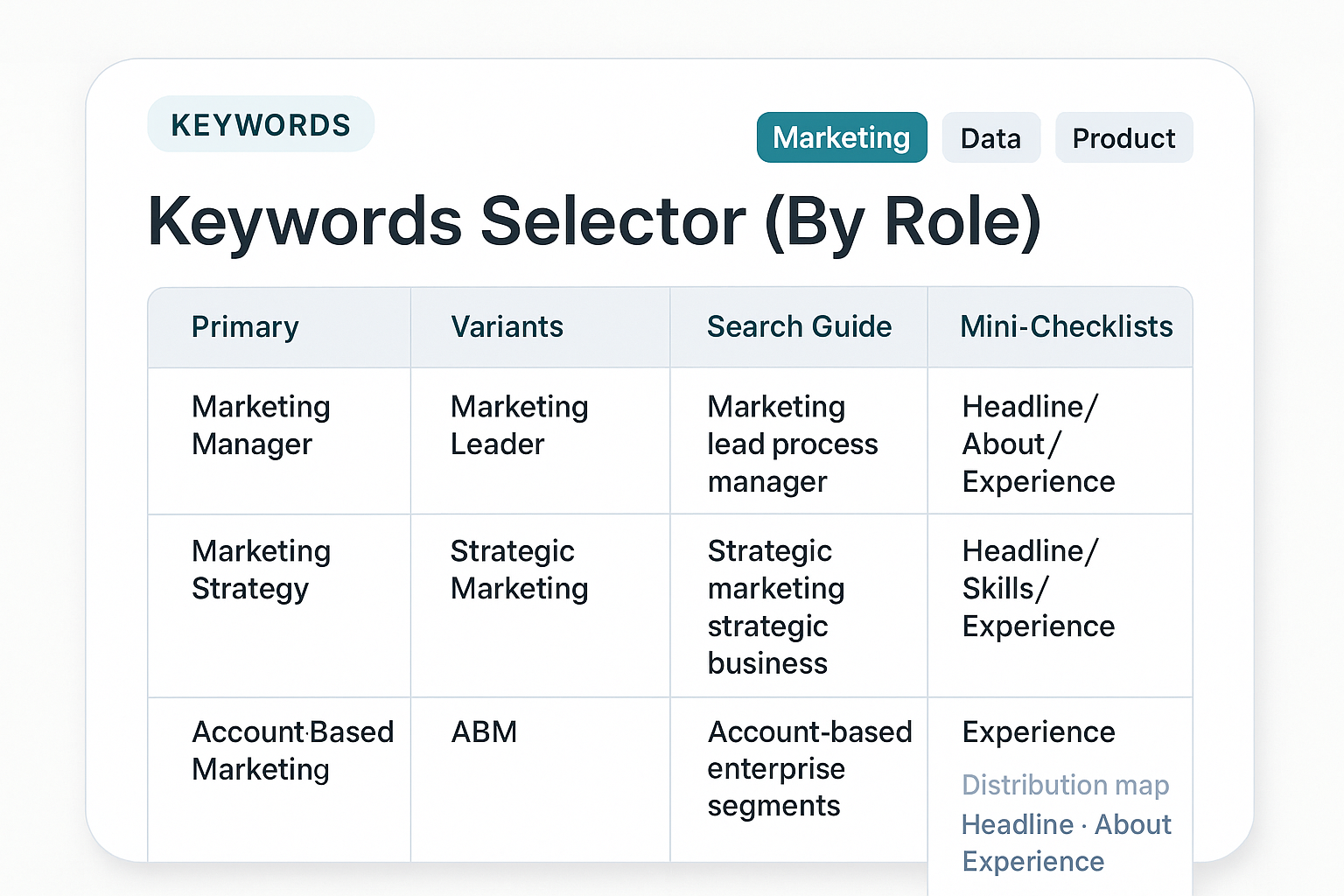1344x896 pixels.
Task: Click the Primary column header
Action: [x=245, y=327]
